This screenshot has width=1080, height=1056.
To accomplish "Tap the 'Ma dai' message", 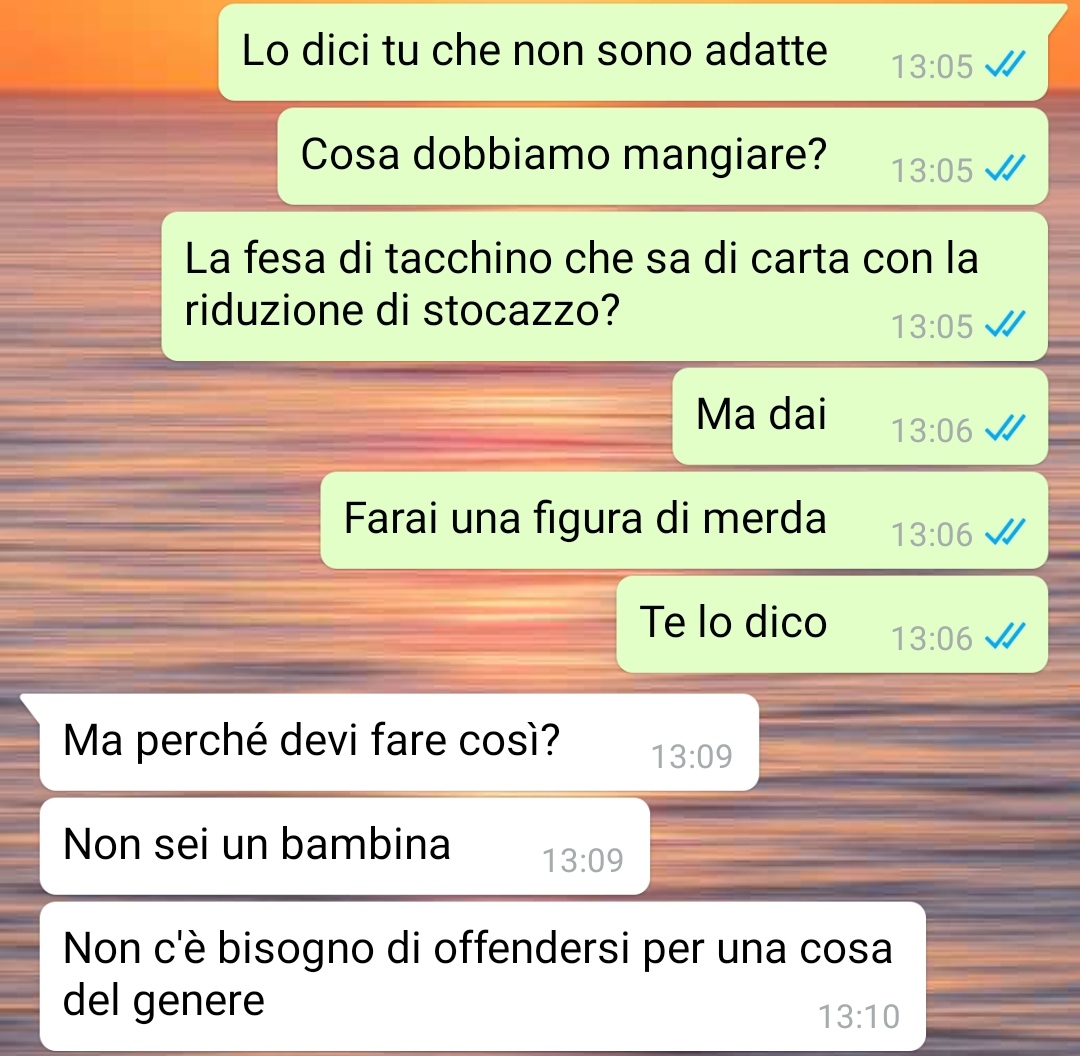I will tap(860, 416).
